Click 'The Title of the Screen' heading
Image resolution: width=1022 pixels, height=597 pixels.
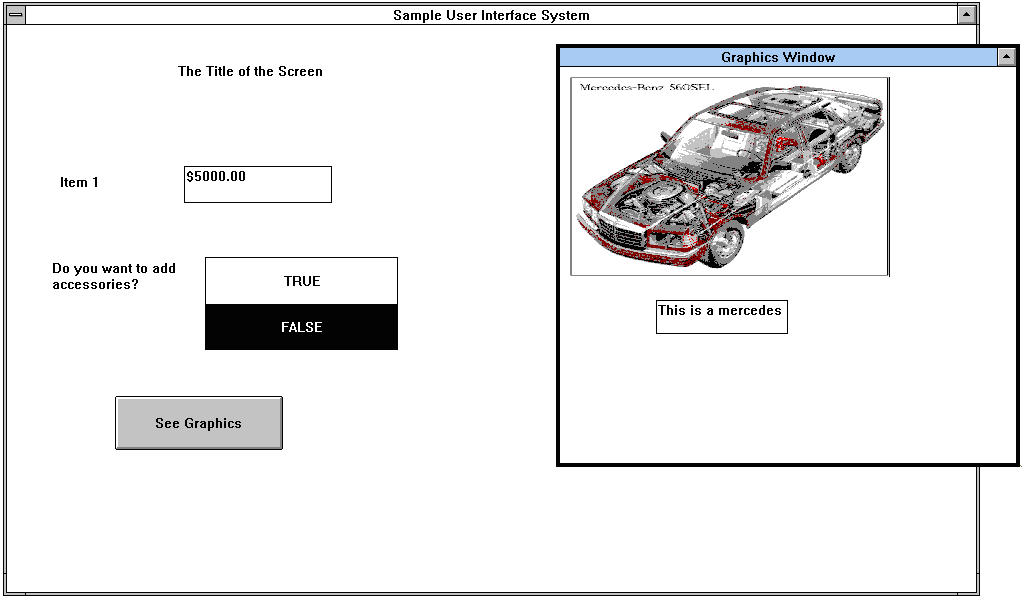tap(250, 71)
